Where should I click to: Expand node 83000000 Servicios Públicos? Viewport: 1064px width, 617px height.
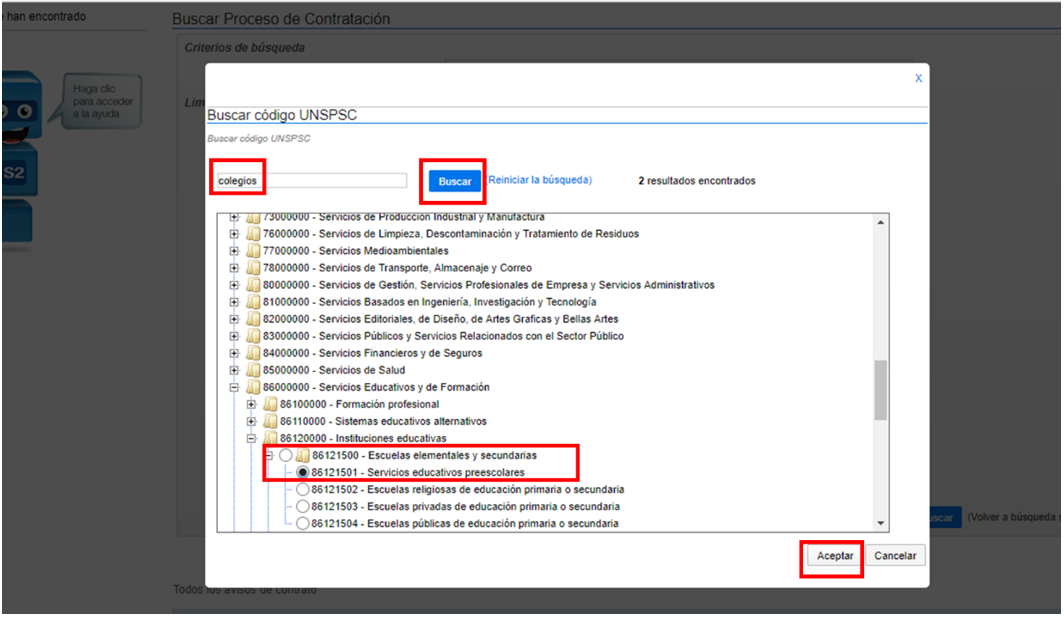[x=234, y=336]
